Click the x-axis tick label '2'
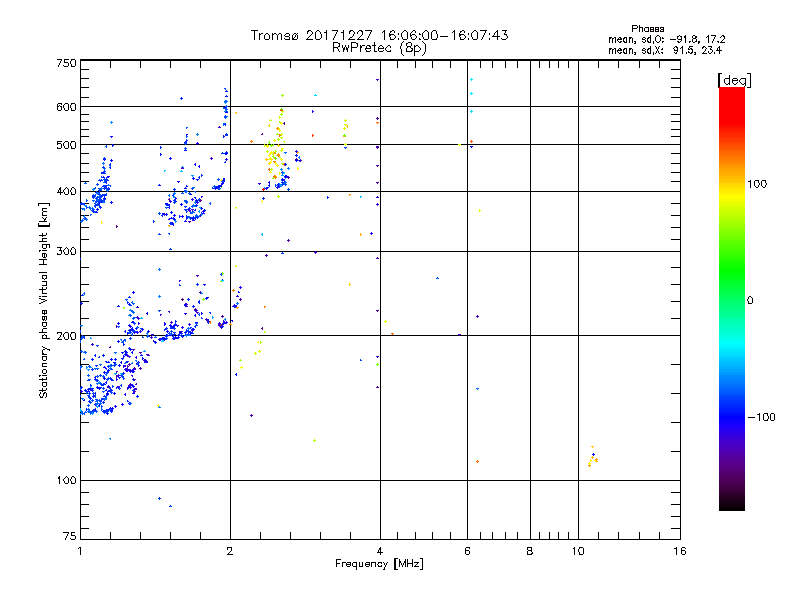Screen dimensions: 800x600 pos(230,551)
